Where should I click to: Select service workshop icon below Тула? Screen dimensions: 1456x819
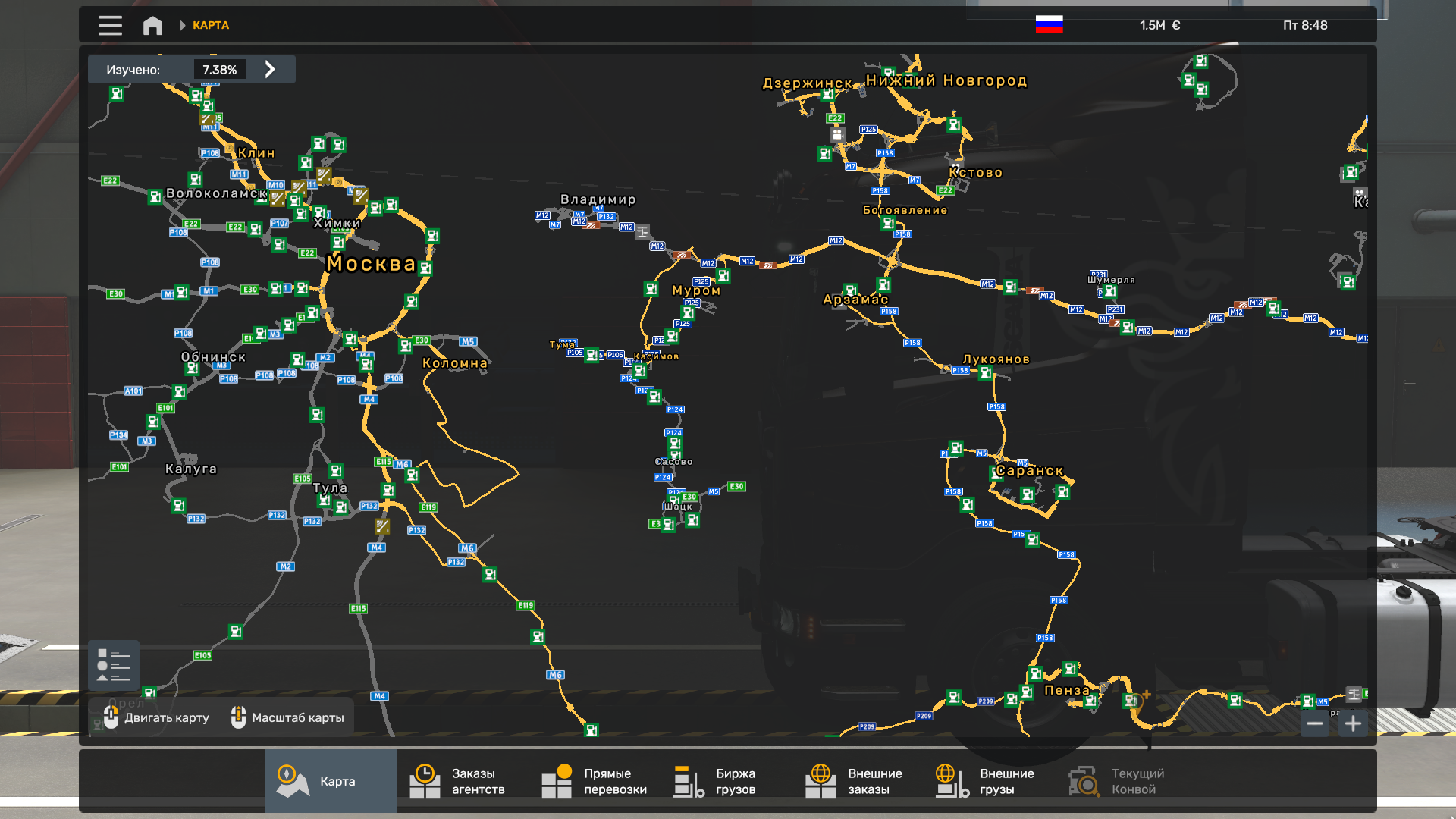click(382, 526)
